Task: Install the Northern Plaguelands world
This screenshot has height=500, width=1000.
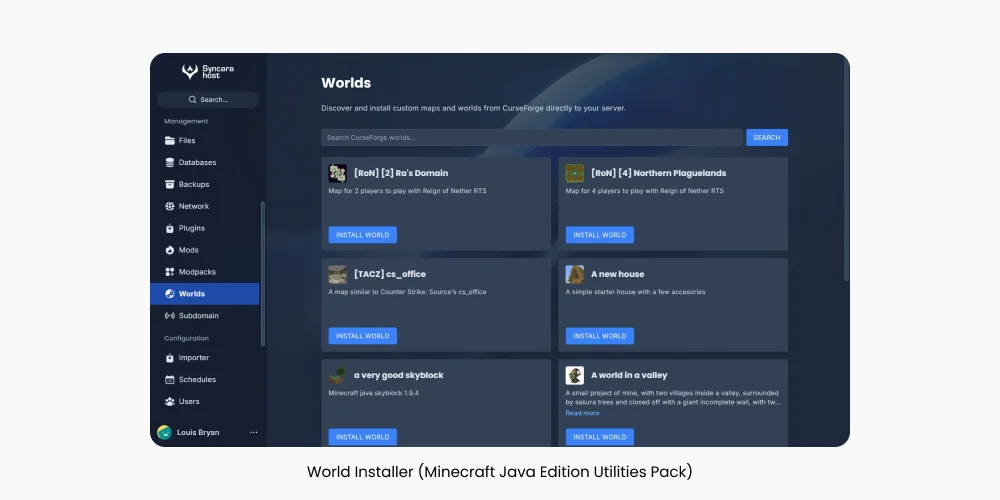Action: 599,235
